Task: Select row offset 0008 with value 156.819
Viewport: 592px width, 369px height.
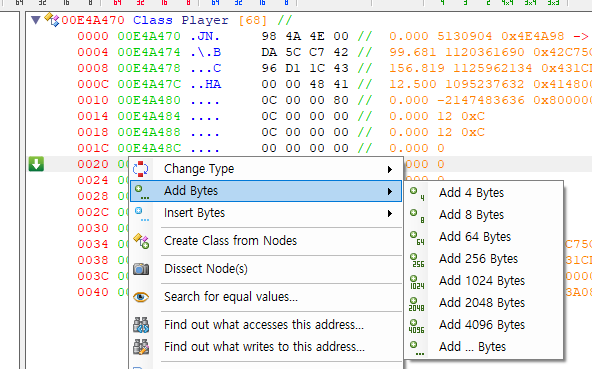Action: tap(93, 68)
